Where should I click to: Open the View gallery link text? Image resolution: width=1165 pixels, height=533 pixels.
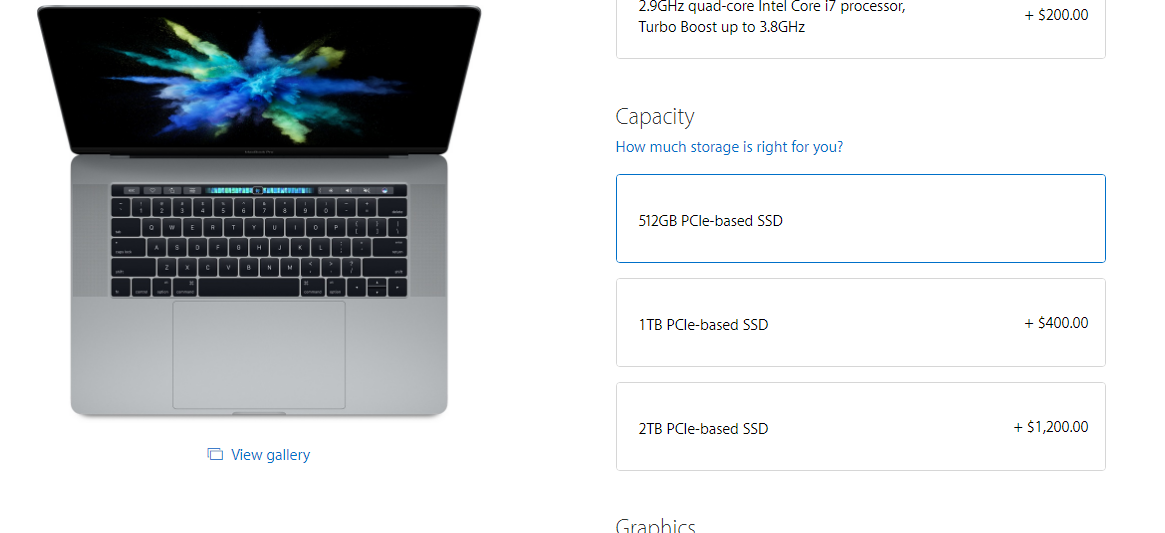(270, 454)
